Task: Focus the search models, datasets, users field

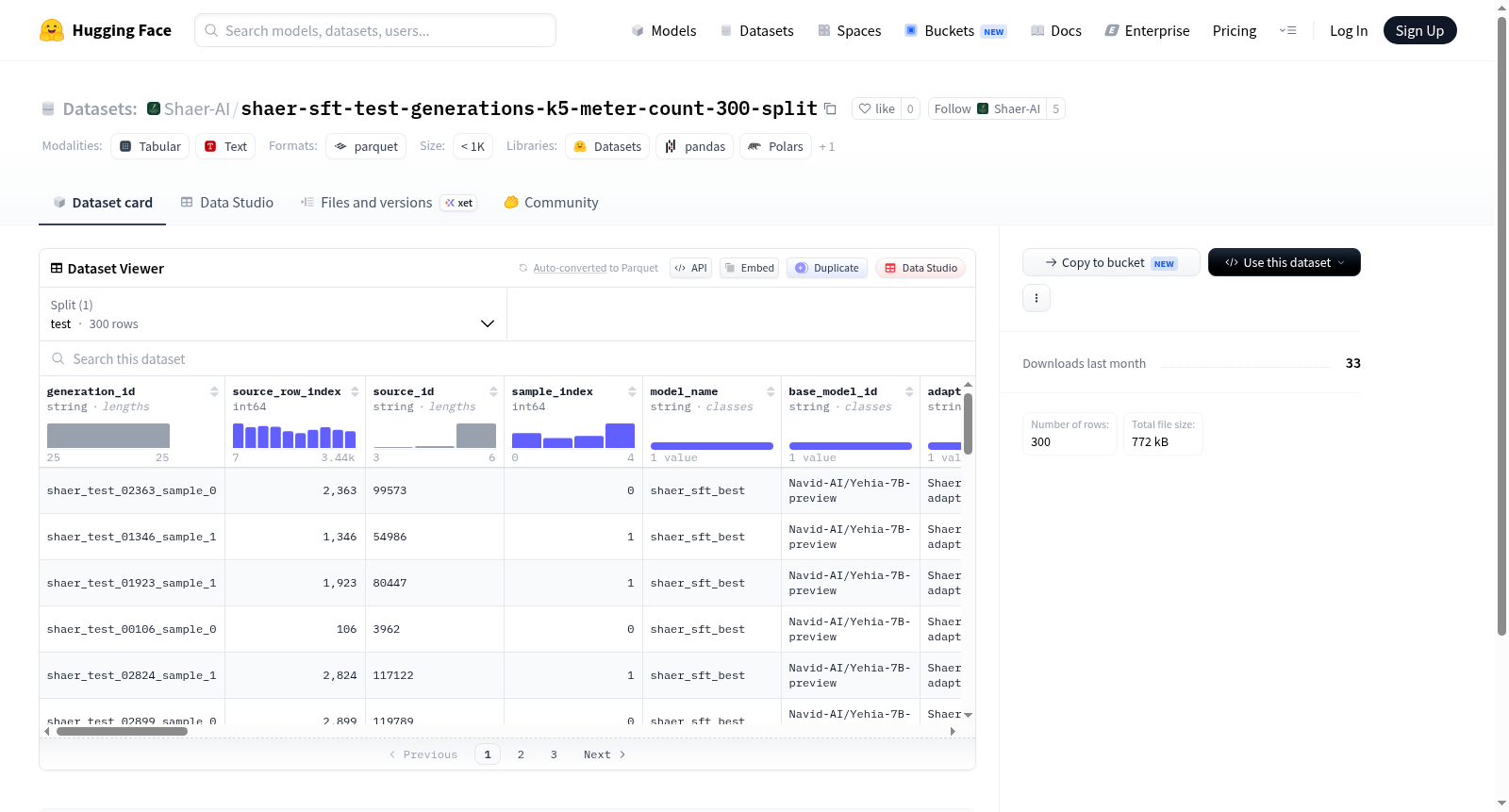Action: click(x=375, y=30)
